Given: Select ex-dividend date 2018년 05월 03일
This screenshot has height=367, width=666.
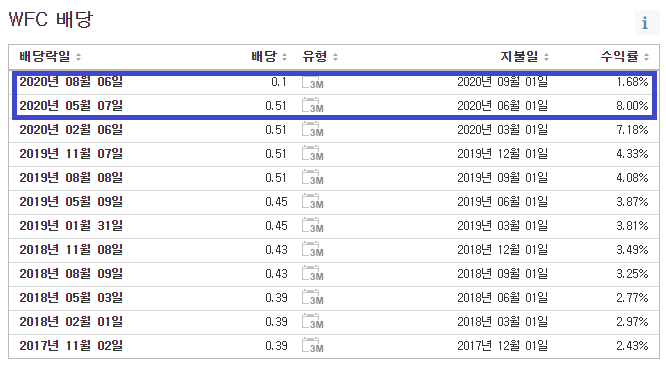Looking at the screenshot, I should pyautogui.click(x=71, y=297).
